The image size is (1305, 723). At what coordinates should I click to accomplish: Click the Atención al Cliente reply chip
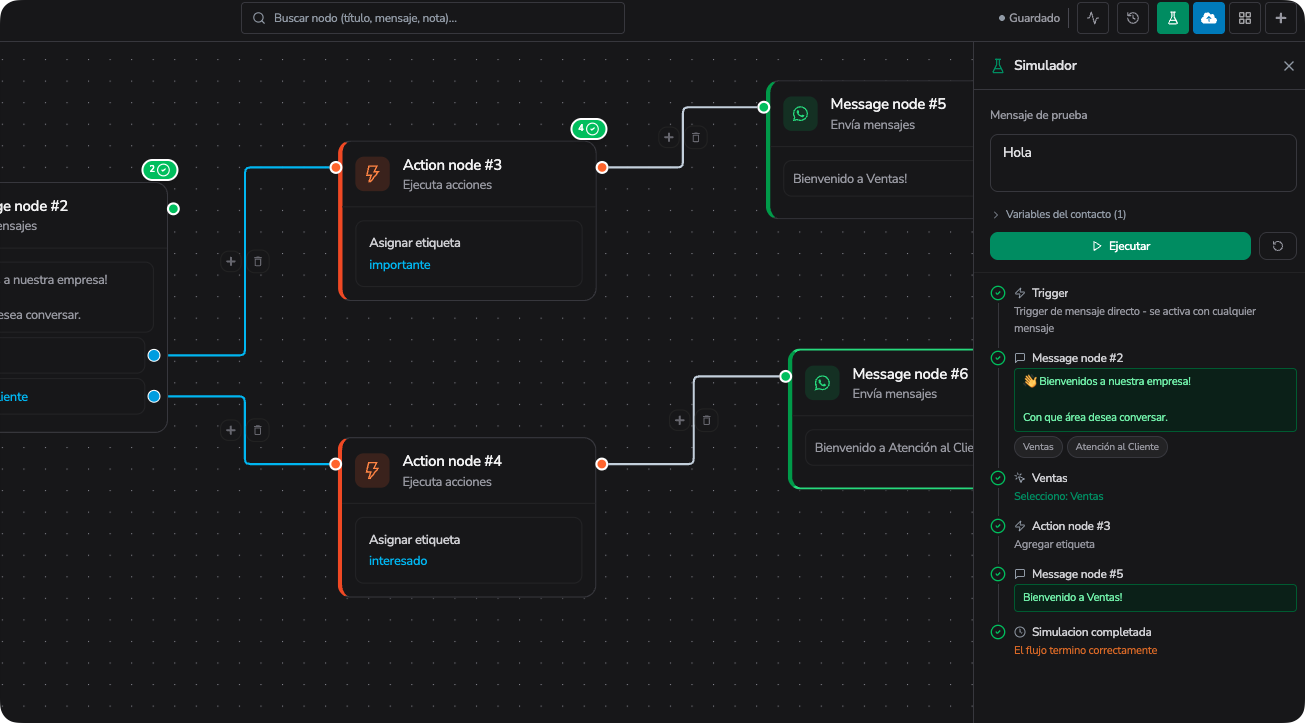(x=1117, y=447)
